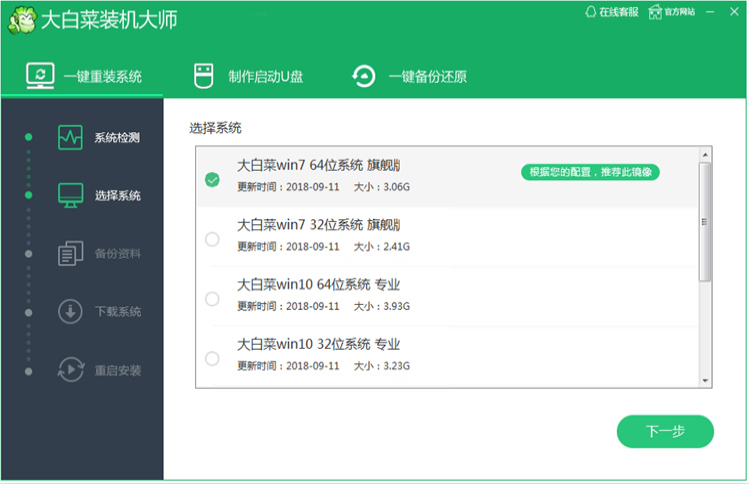Click the system list scroll-up arrow
Image resolution: width=749 pixels, height=484 pixels.
705,155
